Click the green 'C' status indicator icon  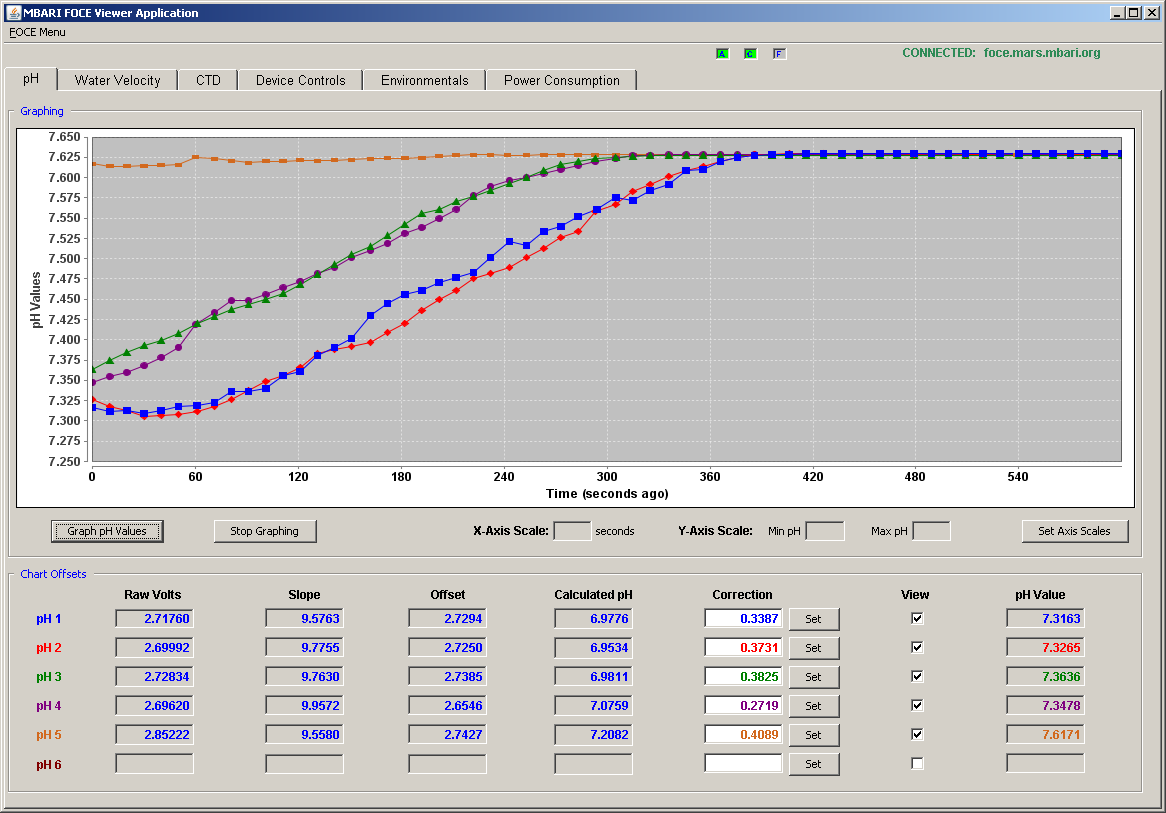pos(750,54)
